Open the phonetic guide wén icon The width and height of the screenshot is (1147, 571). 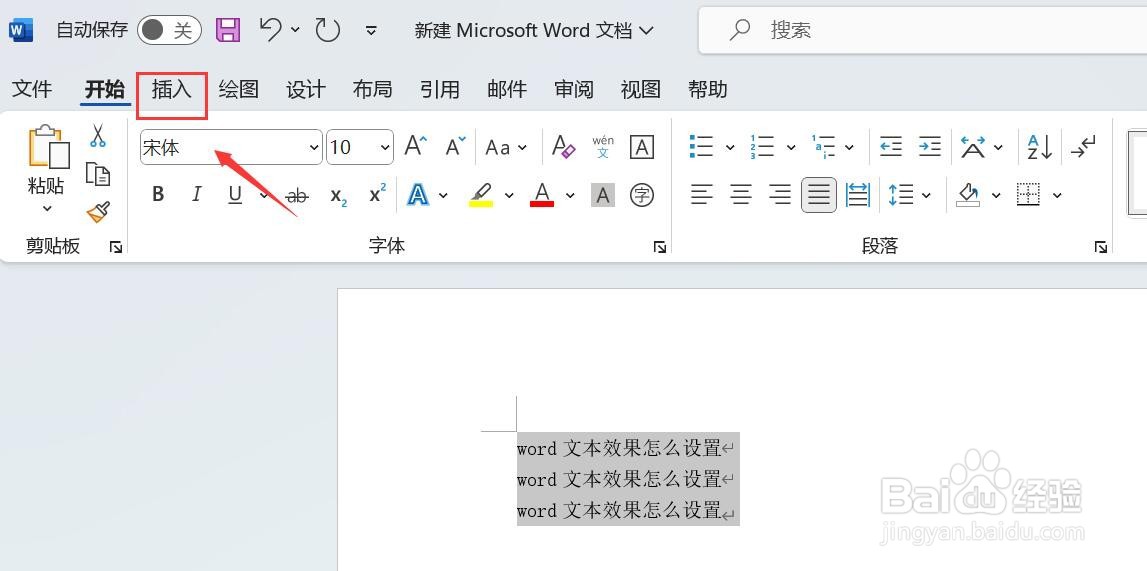click(603, 146)
